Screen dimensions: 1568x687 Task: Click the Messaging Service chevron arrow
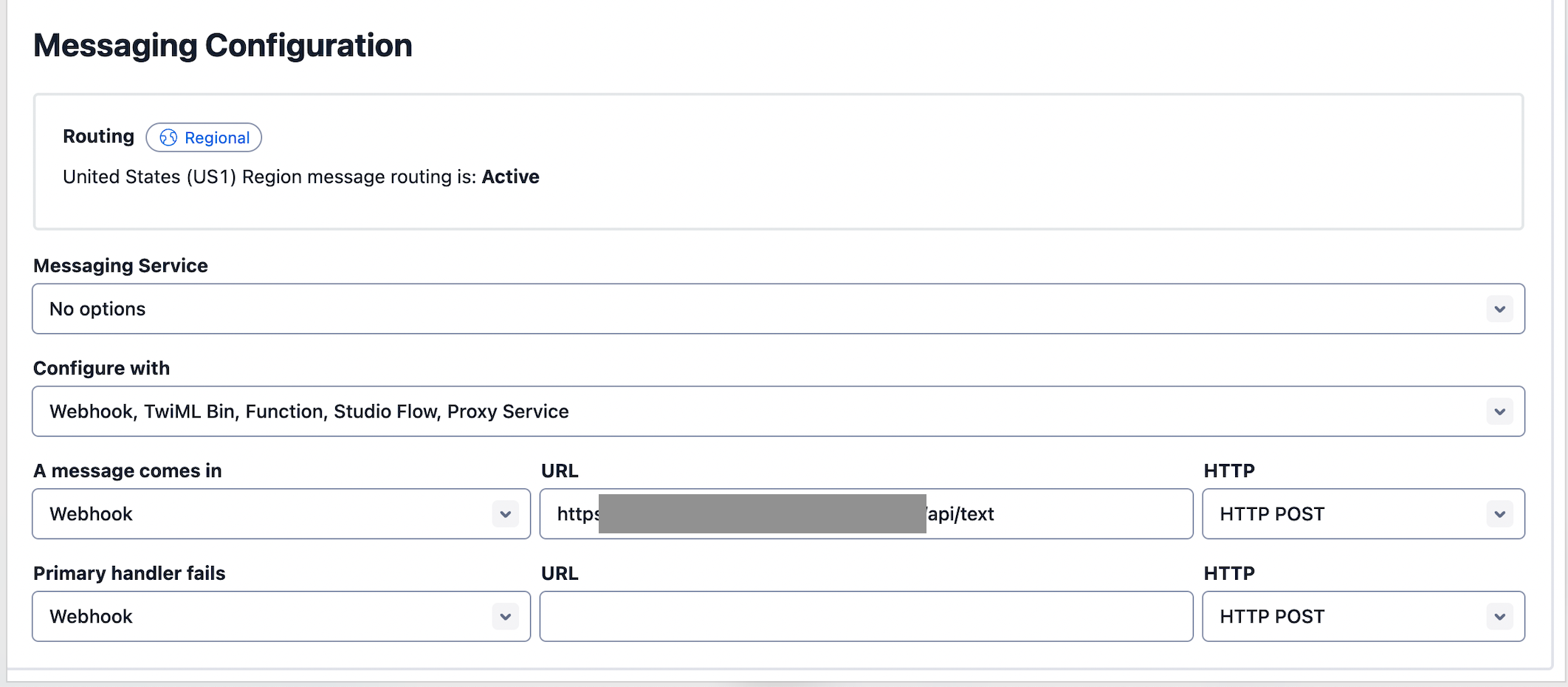[x=1499, y=309]
